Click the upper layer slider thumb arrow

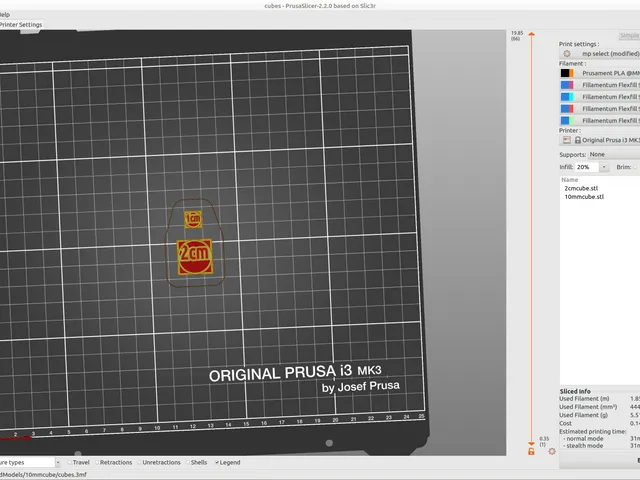pyautogui.click(x=531, y=34)
